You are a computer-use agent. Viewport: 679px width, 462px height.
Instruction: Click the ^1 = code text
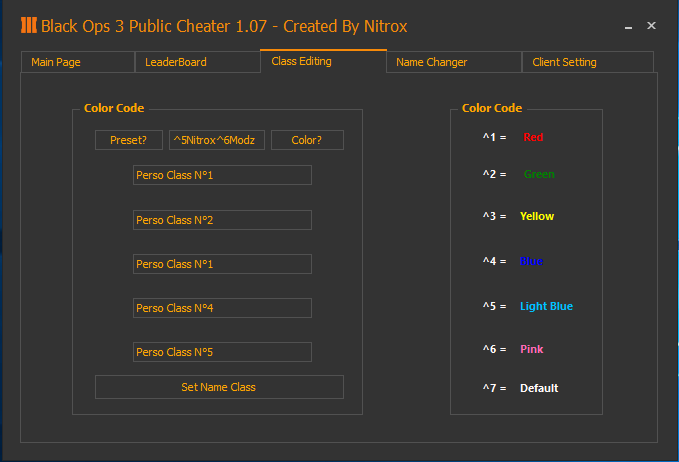click(x=494, y=137)
